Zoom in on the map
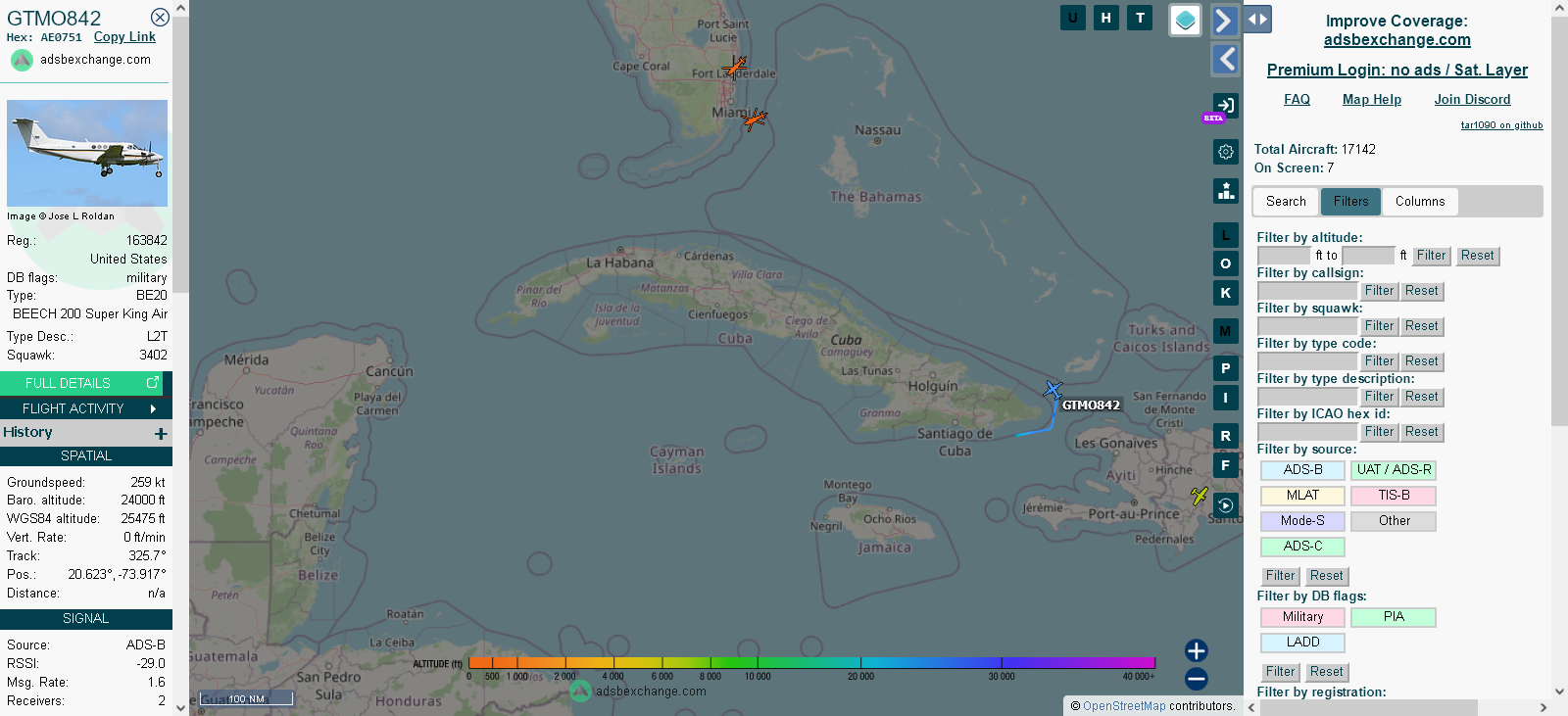The height and width of the screenshot is (716, 1568). click(x=1196, y=650)
